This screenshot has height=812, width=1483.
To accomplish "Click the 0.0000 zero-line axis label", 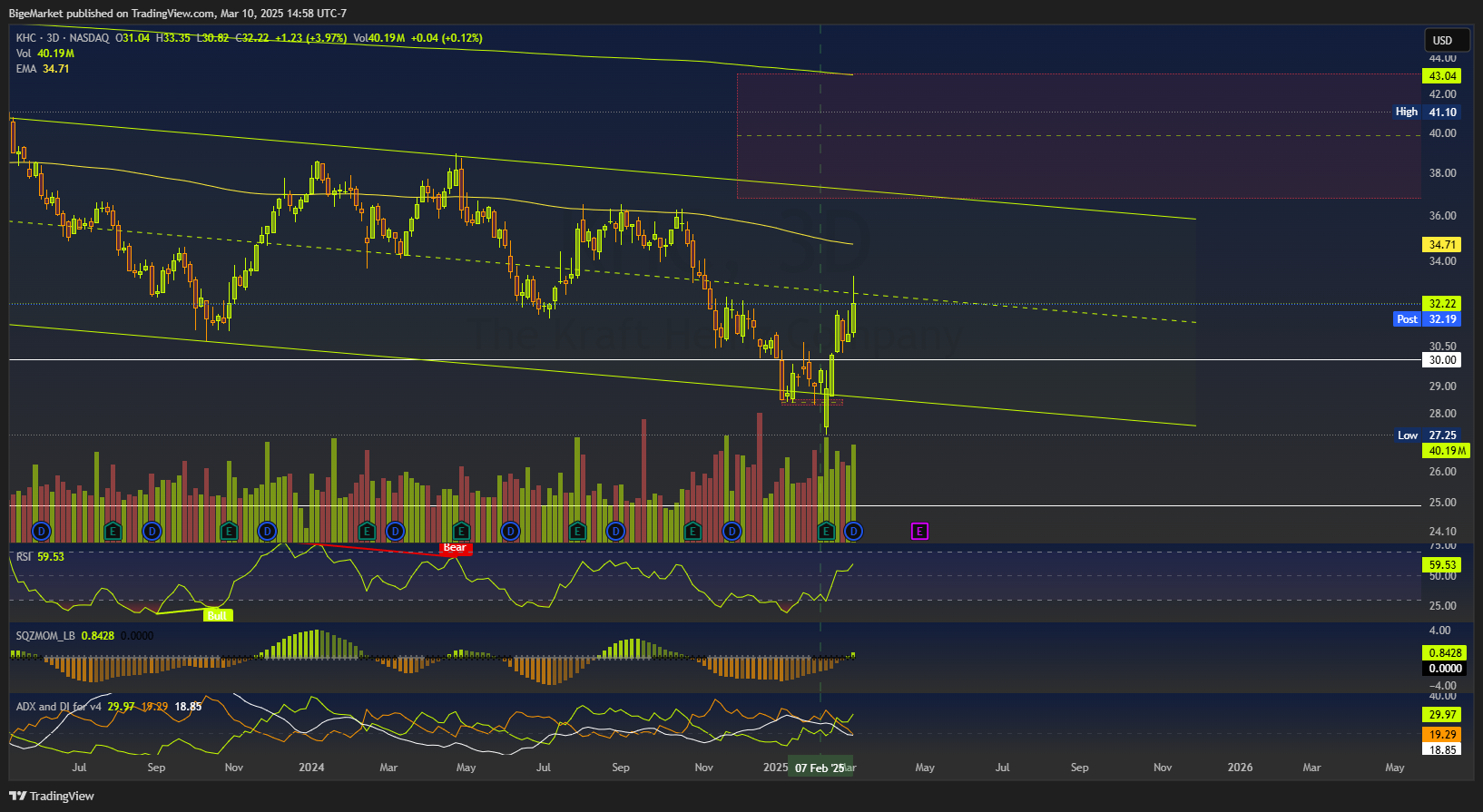I will pyautogui.click(x=1445, y=669).
